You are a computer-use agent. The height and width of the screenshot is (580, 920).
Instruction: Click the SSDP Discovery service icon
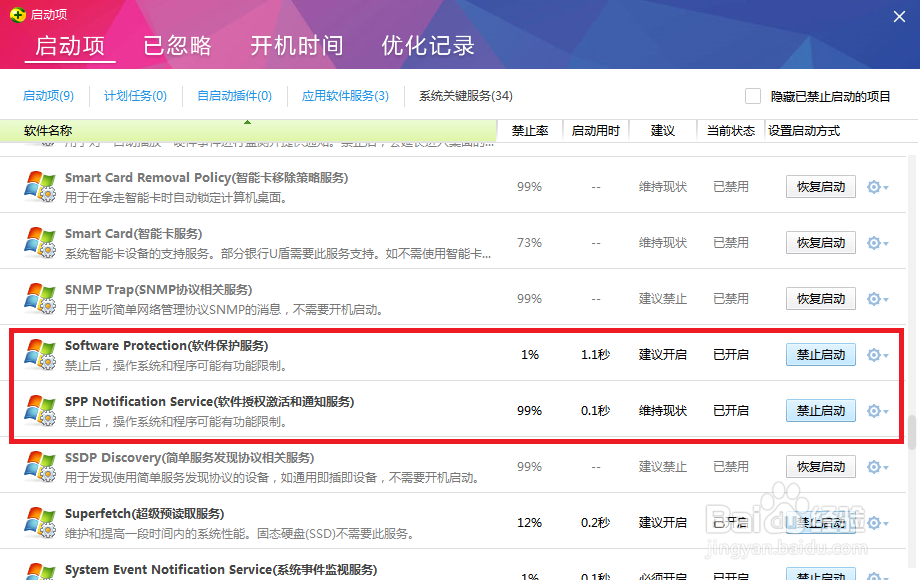[40, 466]
